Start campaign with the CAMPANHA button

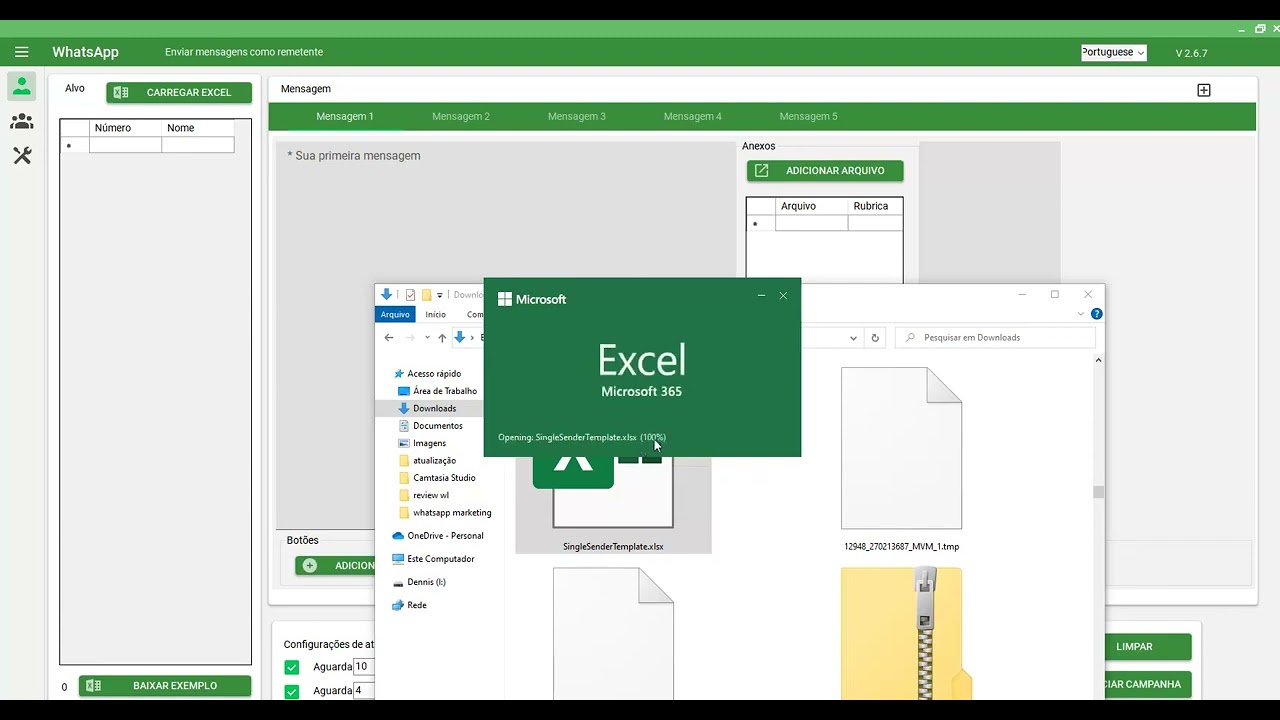(1147, 685)
